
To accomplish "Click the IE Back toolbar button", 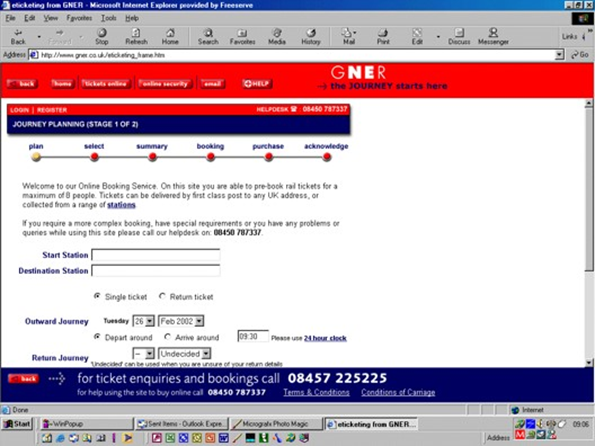I will [x=18, y=36].
